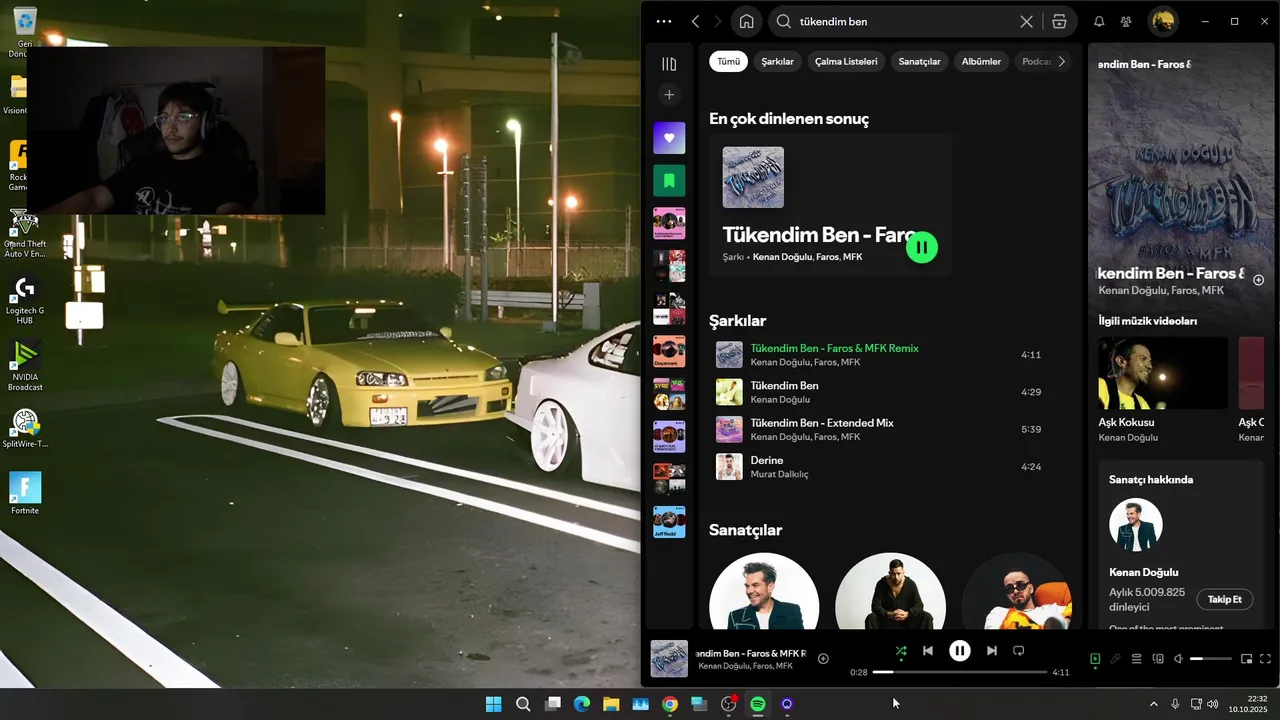
Task: Open lyrics with the microphone icon
Action: [1115, 659]
